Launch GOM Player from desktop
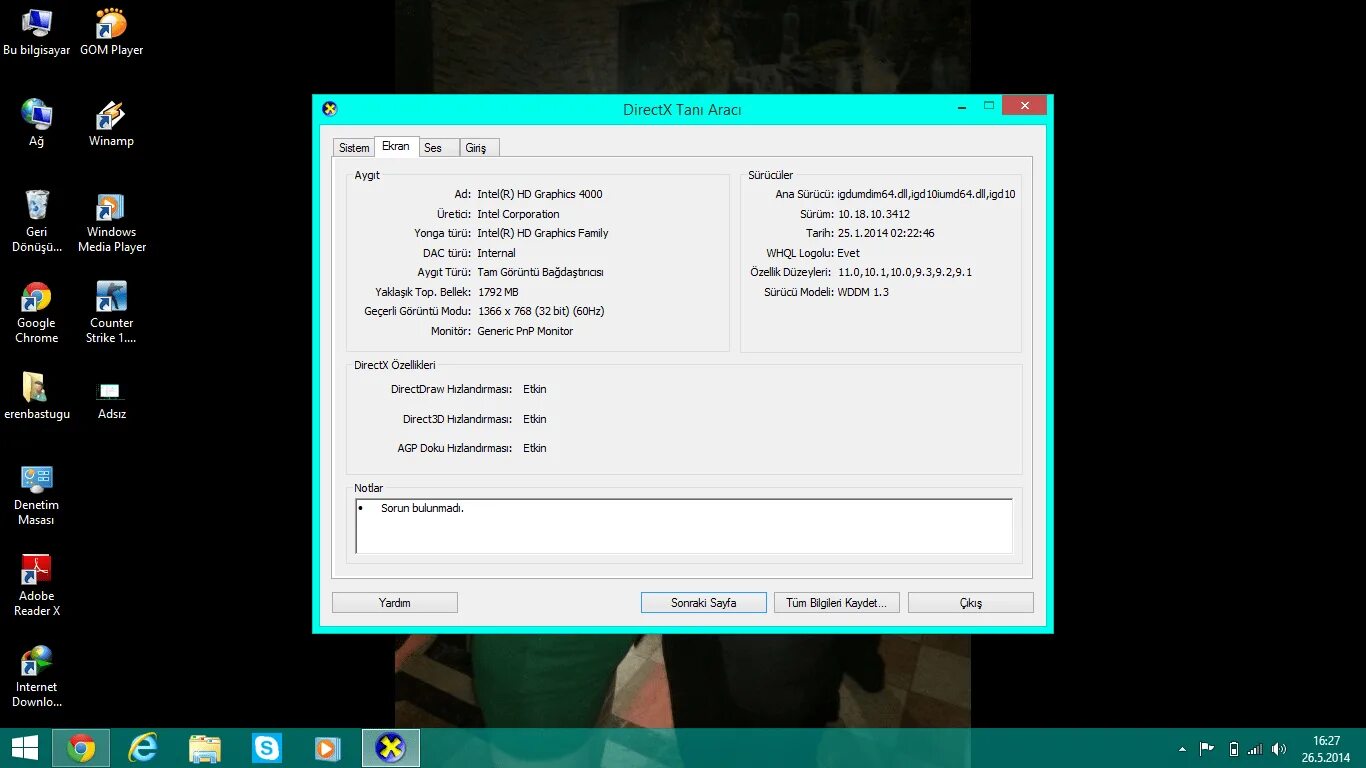 (111, 32)
